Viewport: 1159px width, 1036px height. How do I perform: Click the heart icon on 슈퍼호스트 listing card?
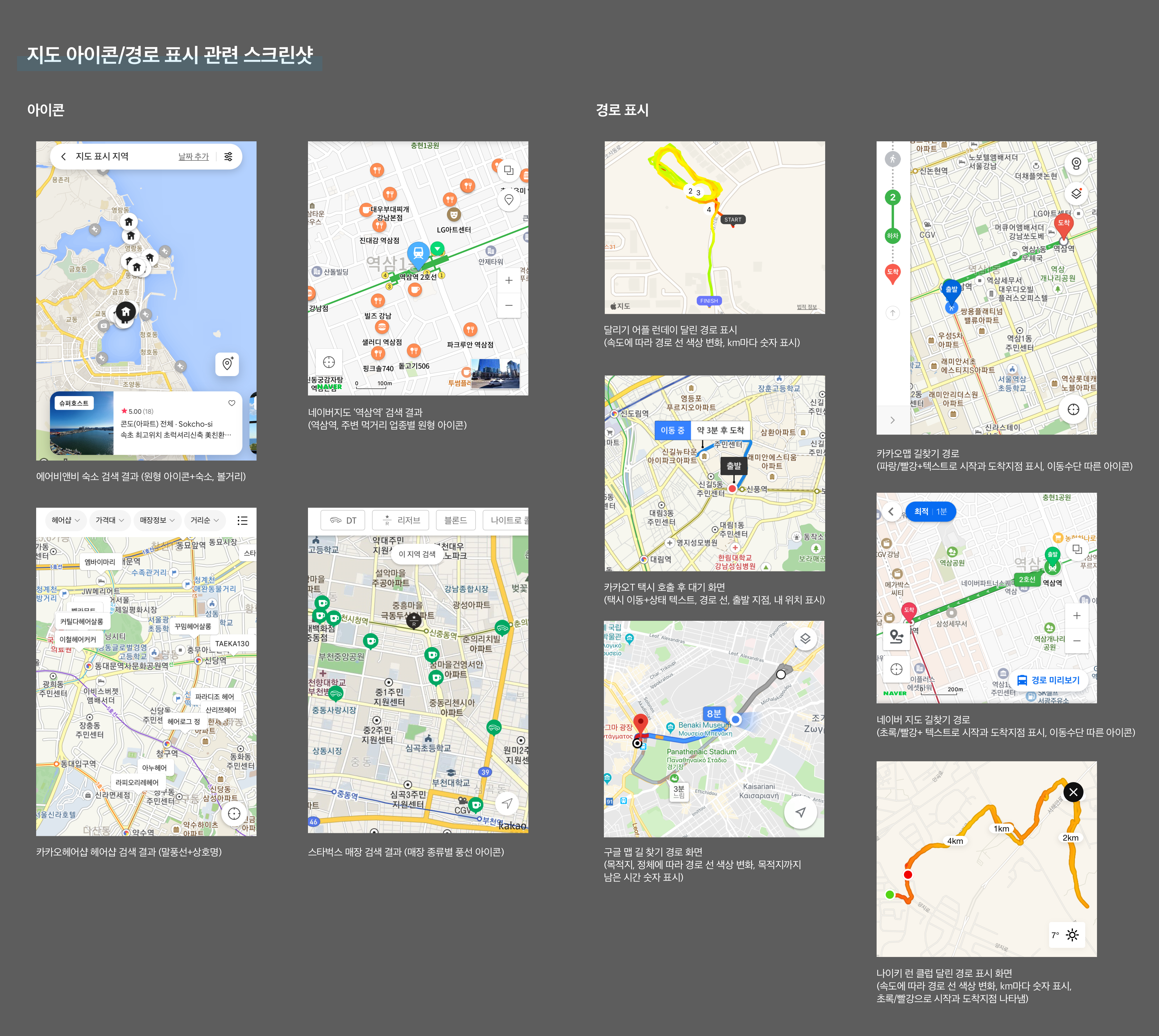pyautogui.click(x=232, y=403)
